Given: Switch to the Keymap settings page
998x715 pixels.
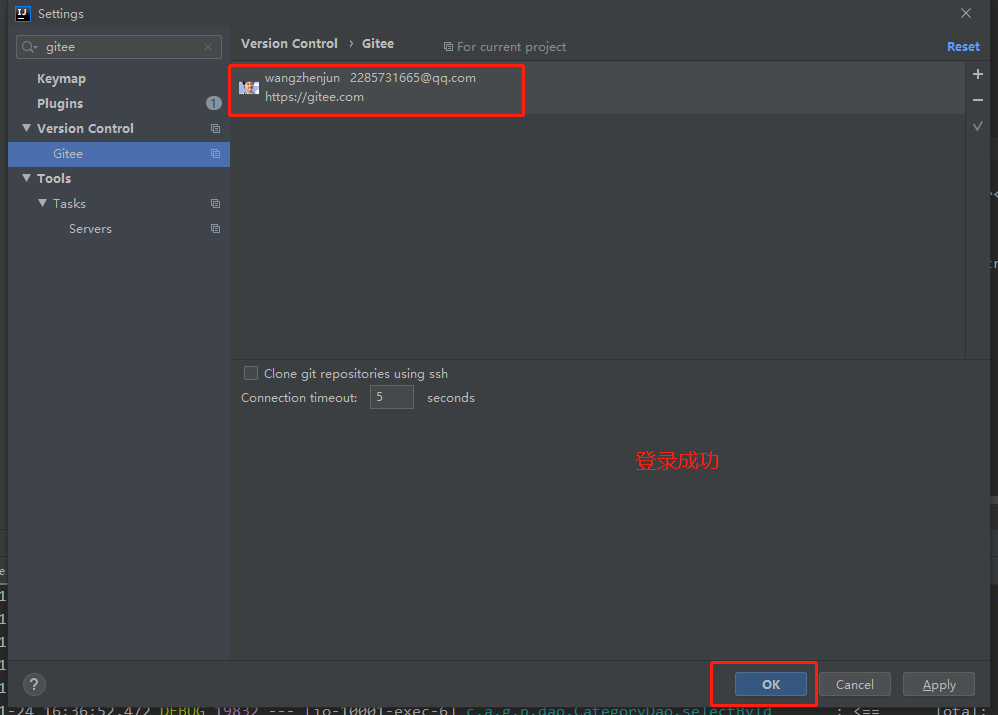Looking at the screenshot, I should coord(61,78).
